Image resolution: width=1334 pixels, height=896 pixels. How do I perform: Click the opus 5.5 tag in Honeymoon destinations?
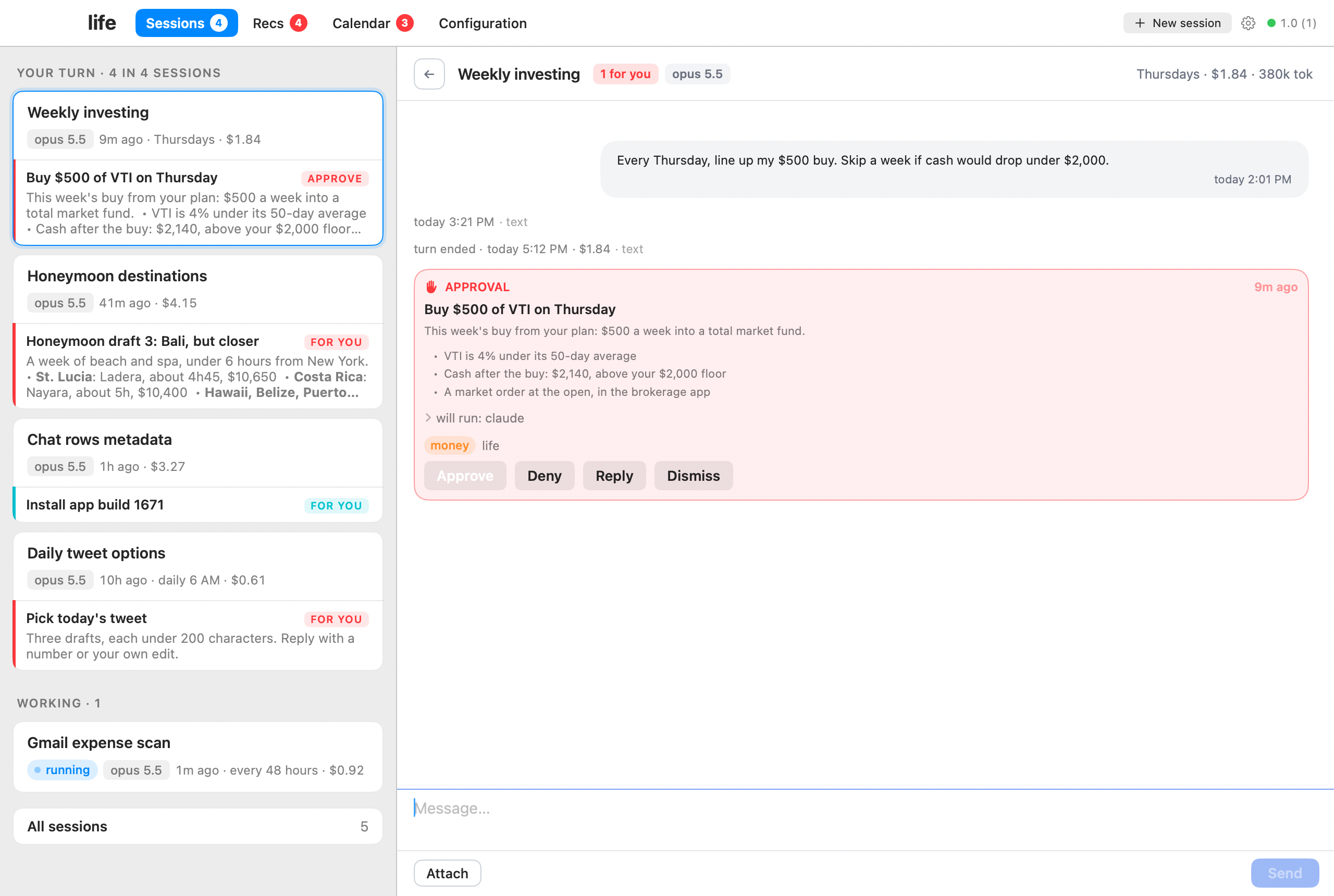[x=60, y=303]
